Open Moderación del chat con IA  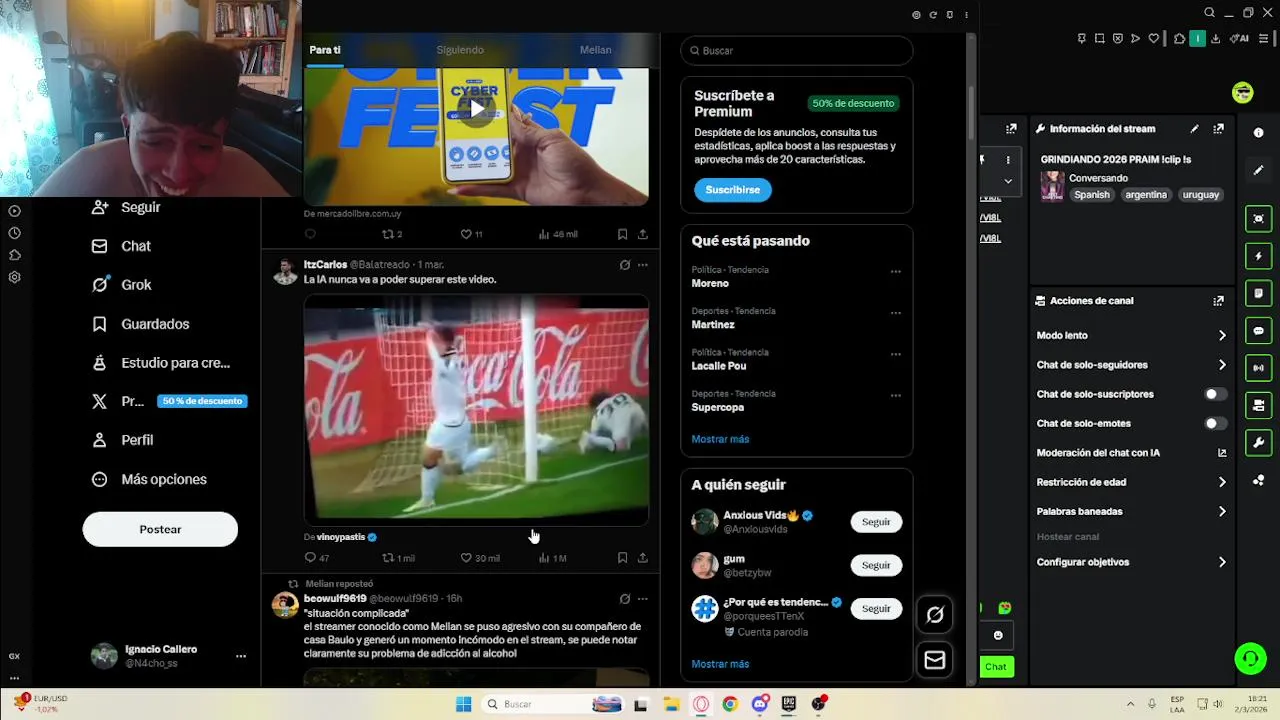pyautogui.click(x=1131, y=453)
